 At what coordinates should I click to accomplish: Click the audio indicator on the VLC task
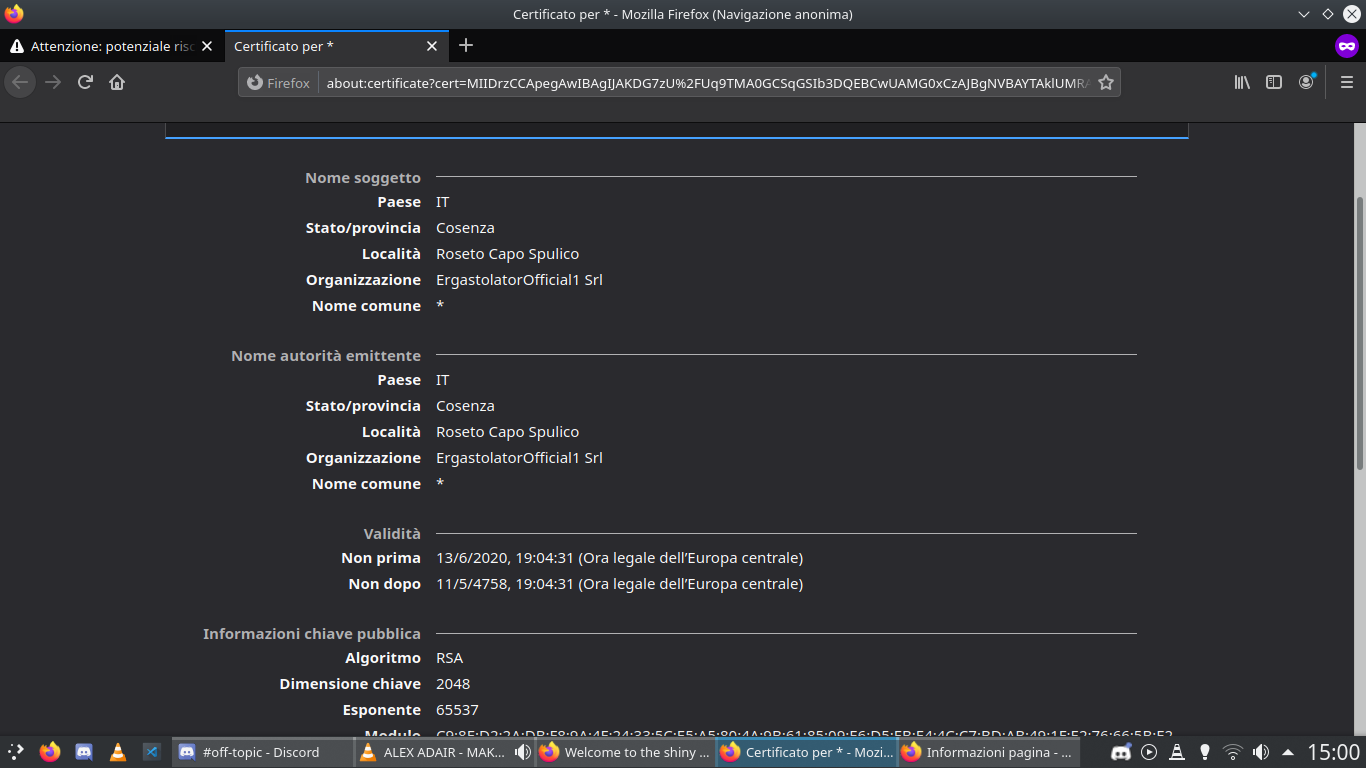pyautogui.click(x=522, y=752)
